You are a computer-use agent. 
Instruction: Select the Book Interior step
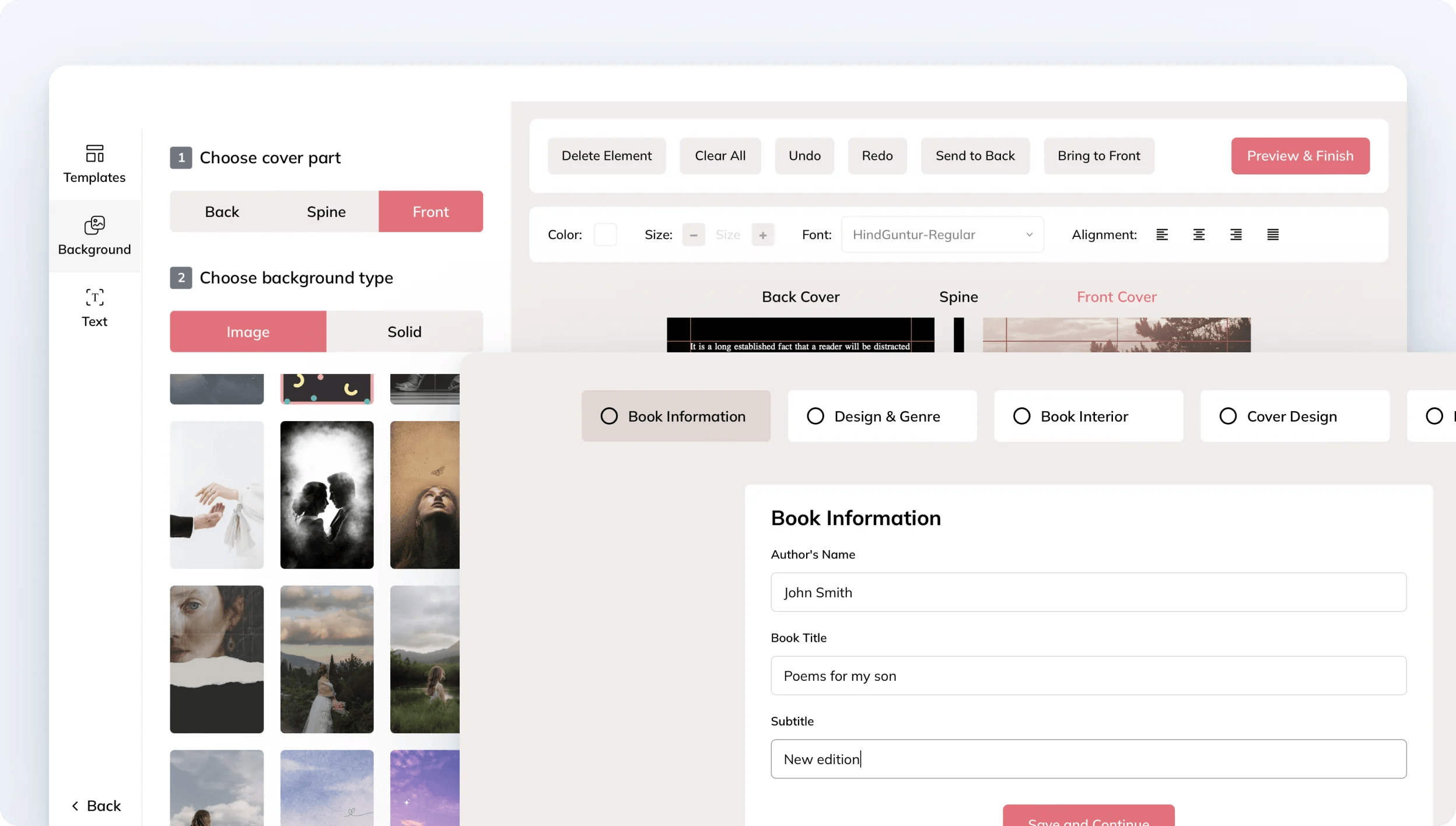coord(1088,416)
